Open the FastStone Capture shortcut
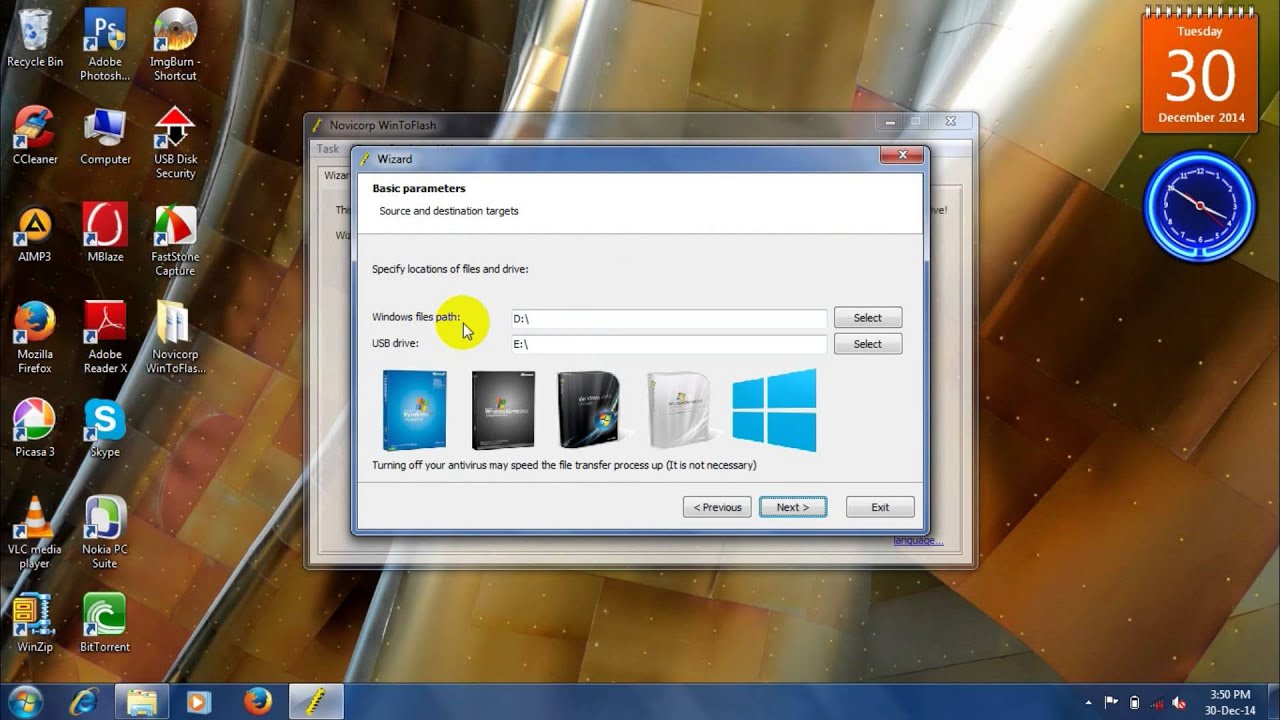The height and width of the screenshot is (720, 1280). pyautogui.click(x=175, y=240)
